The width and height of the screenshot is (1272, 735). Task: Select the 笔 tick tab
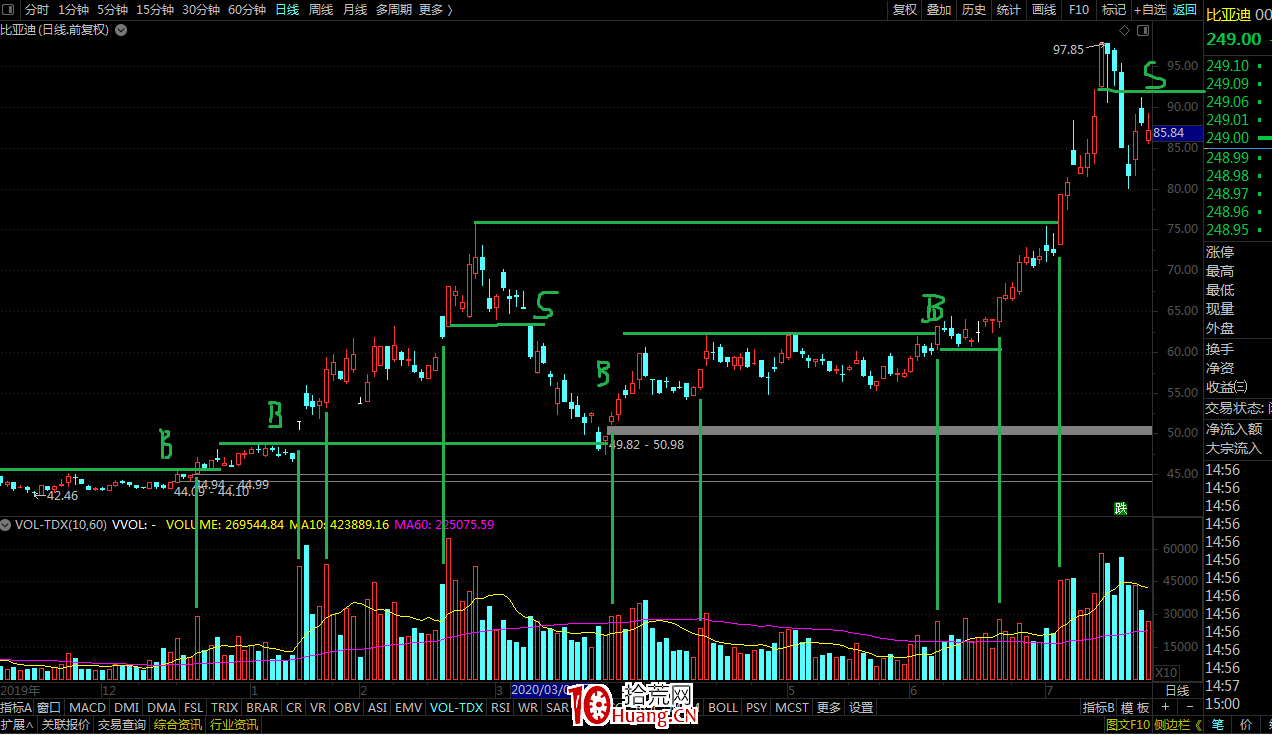(1217, 724)
